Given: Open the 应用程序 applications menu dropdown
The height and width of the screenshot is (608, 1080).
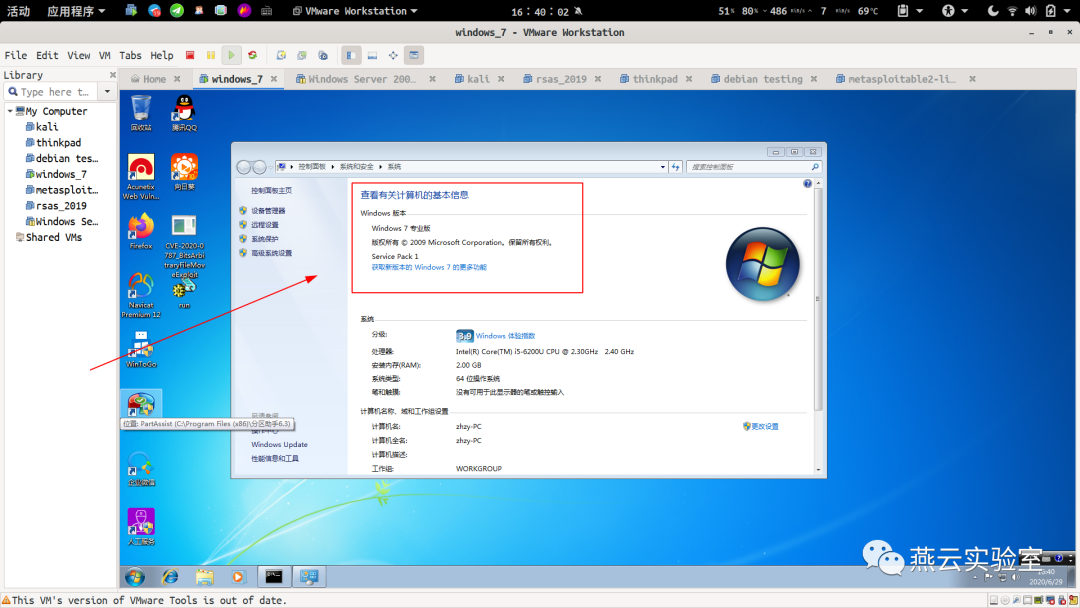Looking at the screenshot, I should click(76, 11).
